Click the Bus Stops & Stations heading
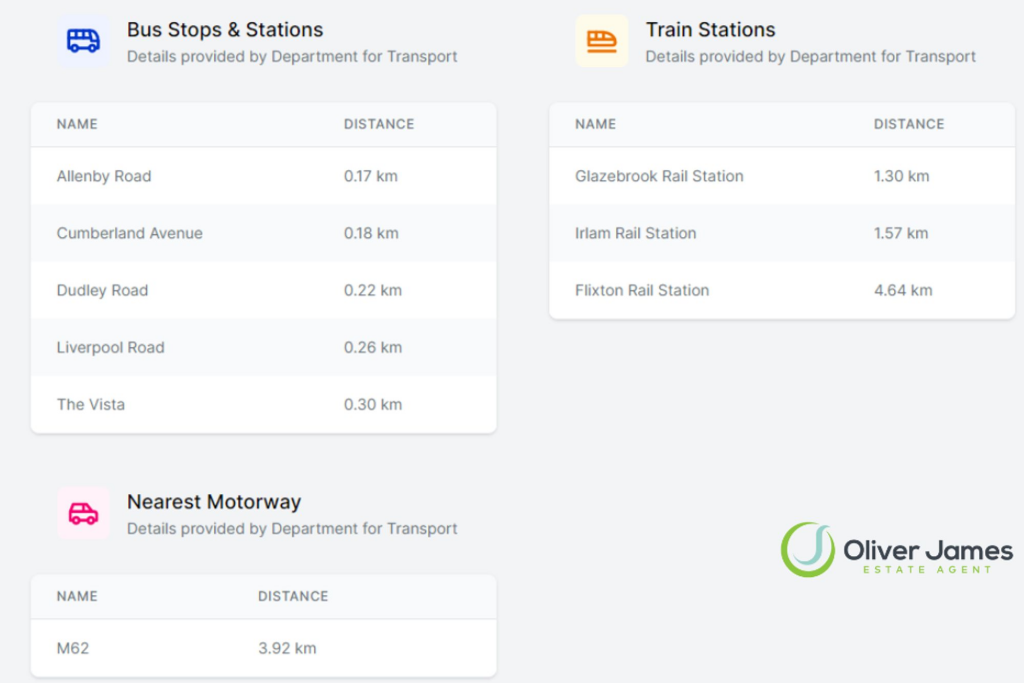The height and width of the screenshot is (683, 1024). (x=225, y=29)
